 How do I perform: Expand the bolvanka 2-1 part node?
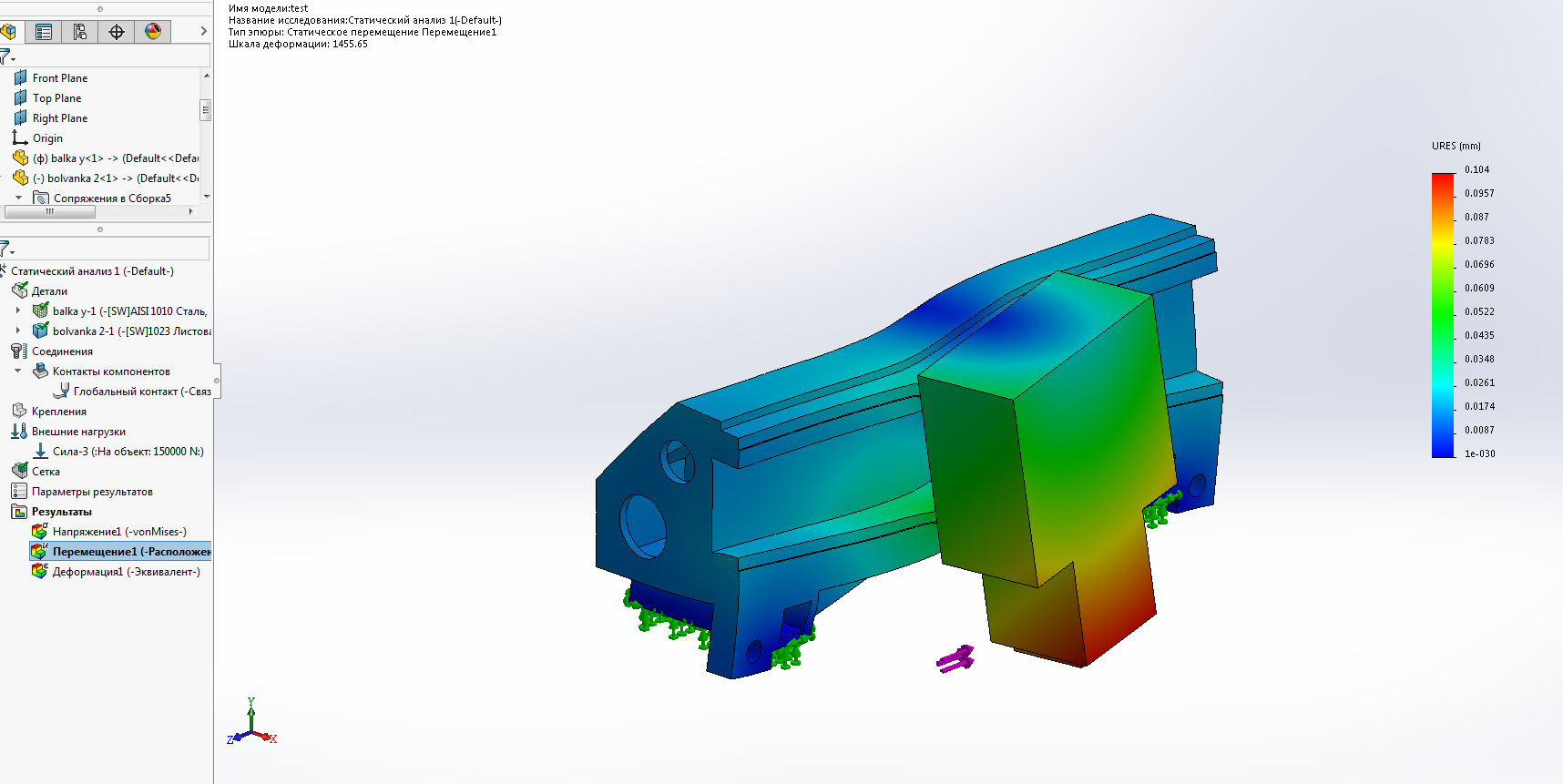[18, 331]
